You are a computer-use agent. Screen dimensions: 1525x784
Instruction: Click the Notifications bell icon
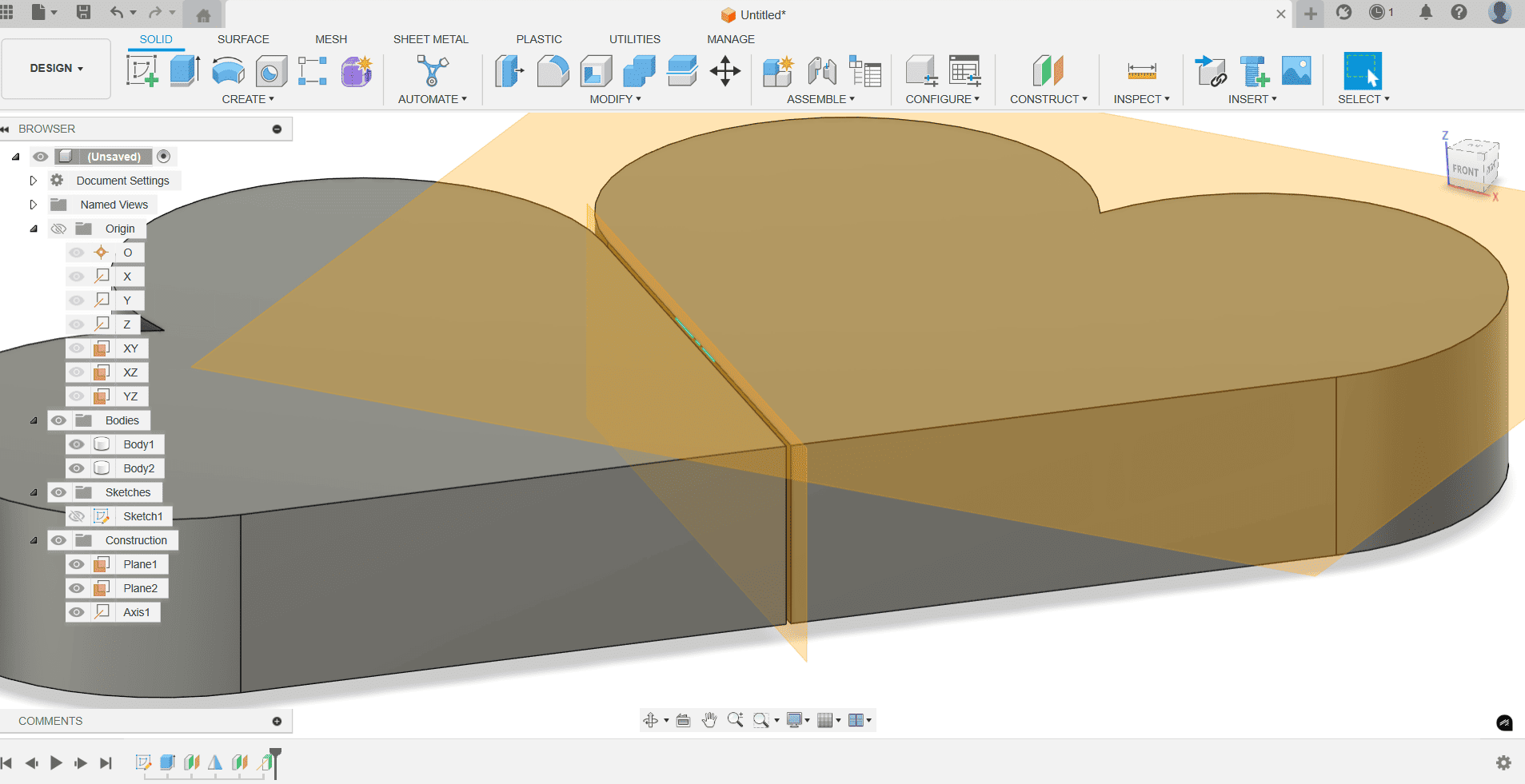pos(1426,12)
